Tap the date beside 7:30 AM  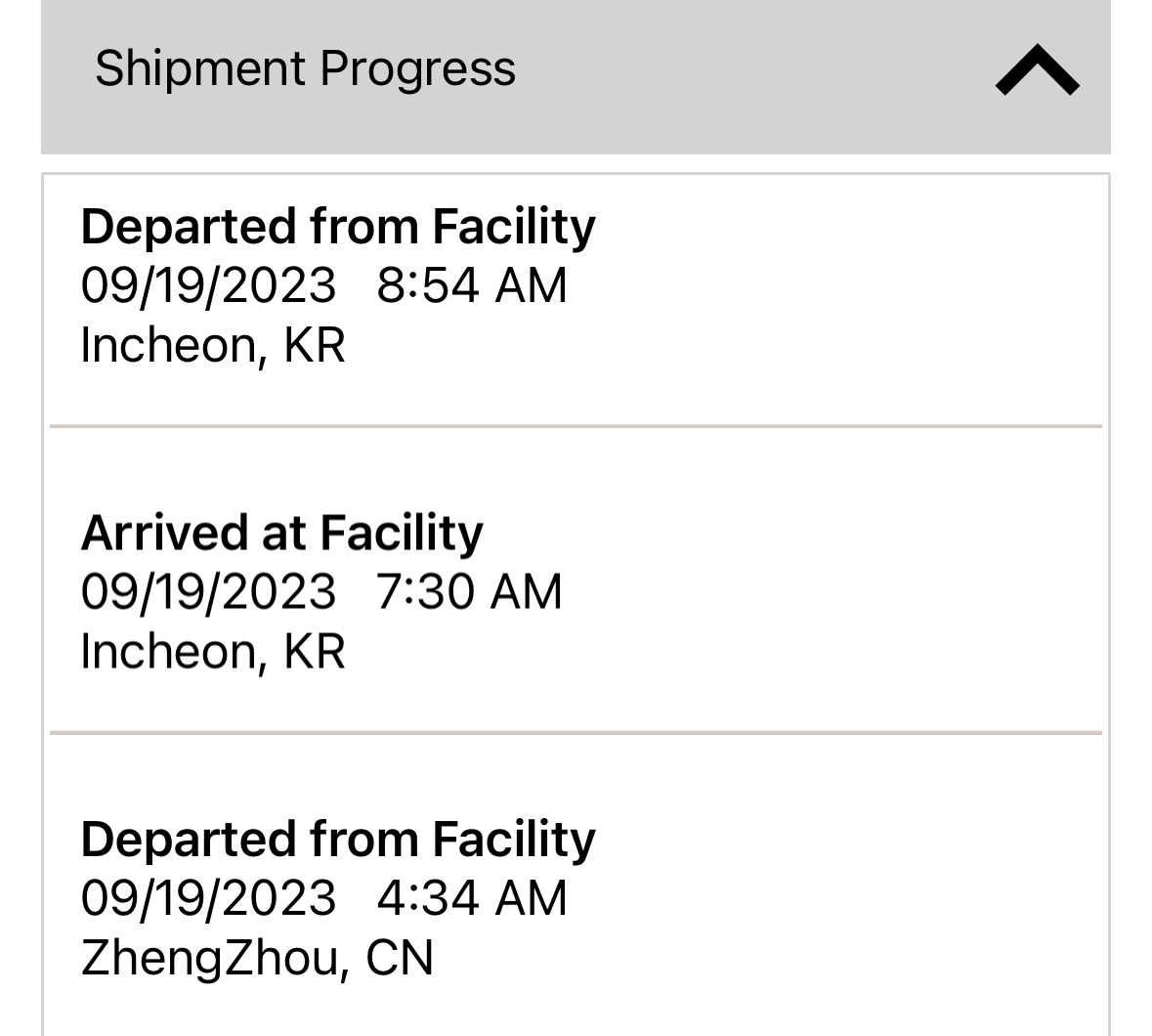tap(208, 592)
